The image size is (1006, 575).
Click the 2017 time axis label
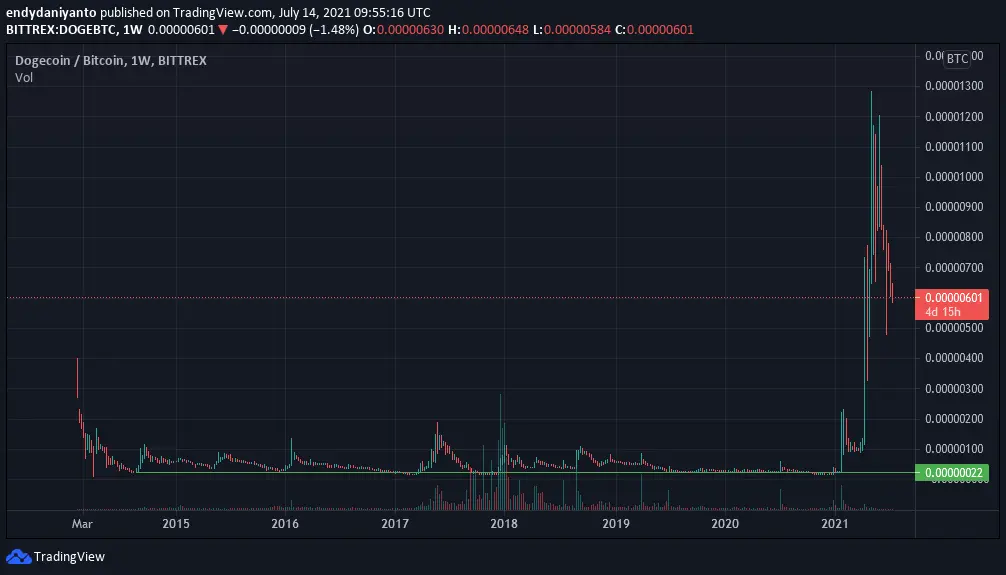[x=395, y=524]
